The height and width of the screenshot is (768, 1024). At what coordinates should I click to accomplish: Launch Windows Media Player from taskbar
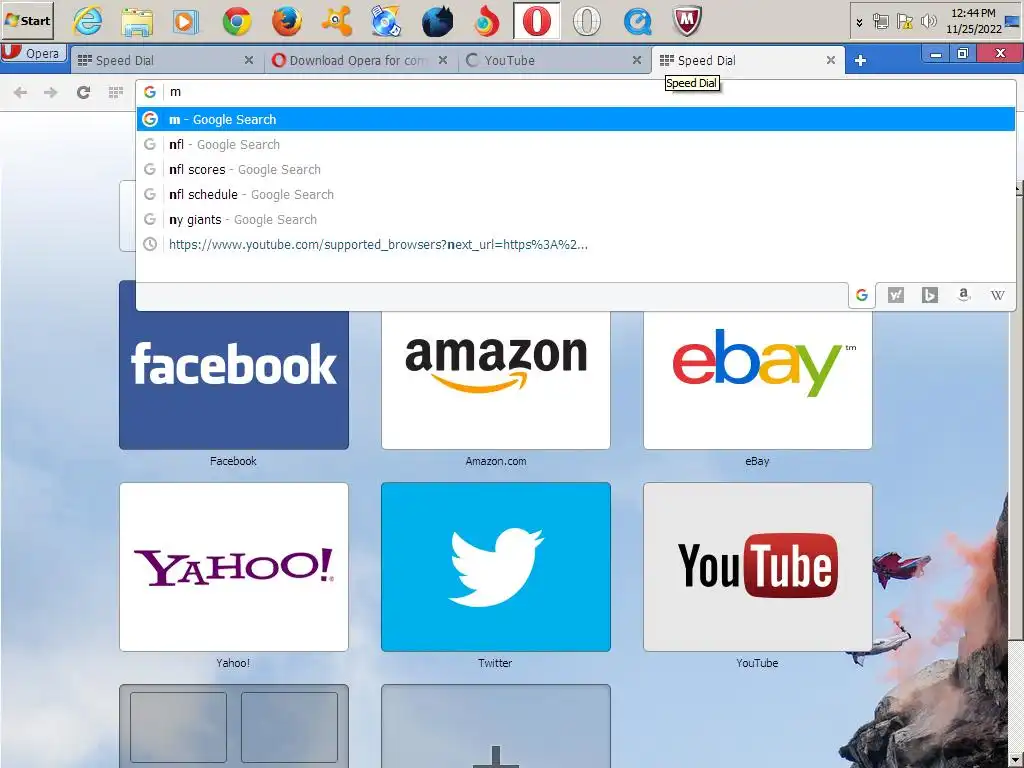186,21
